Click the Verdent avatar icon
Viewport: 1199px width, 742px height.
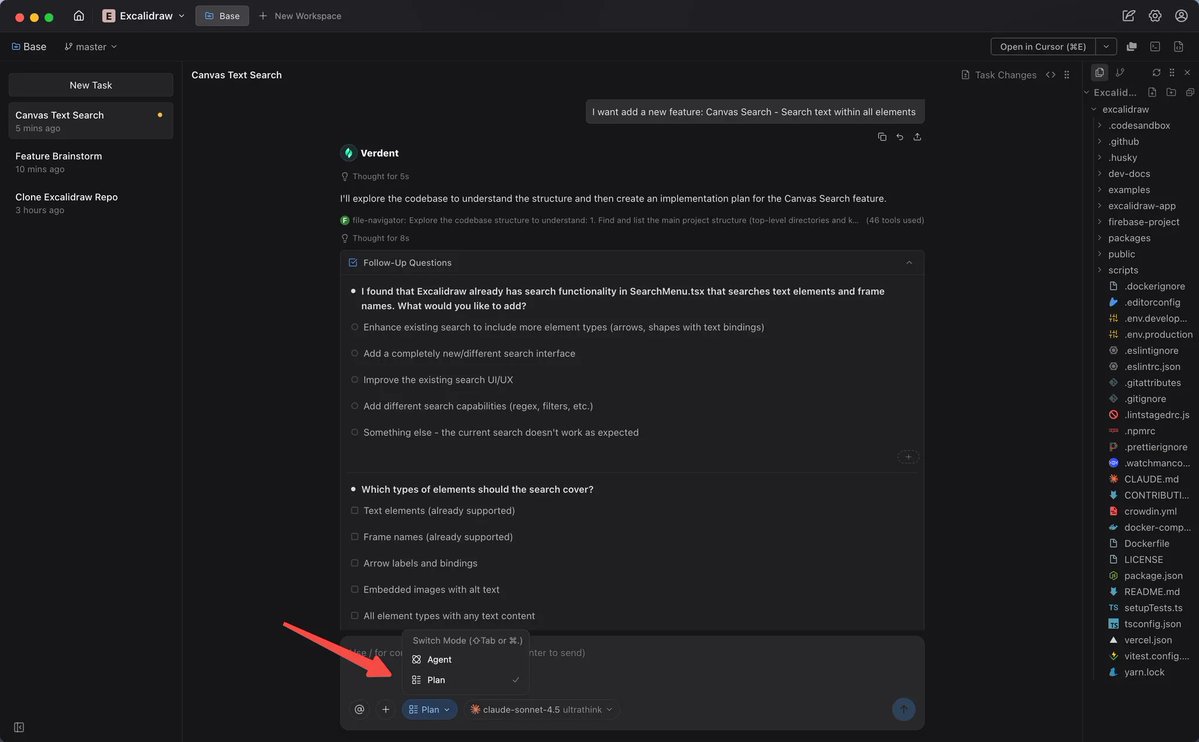(x=348, y=153)
